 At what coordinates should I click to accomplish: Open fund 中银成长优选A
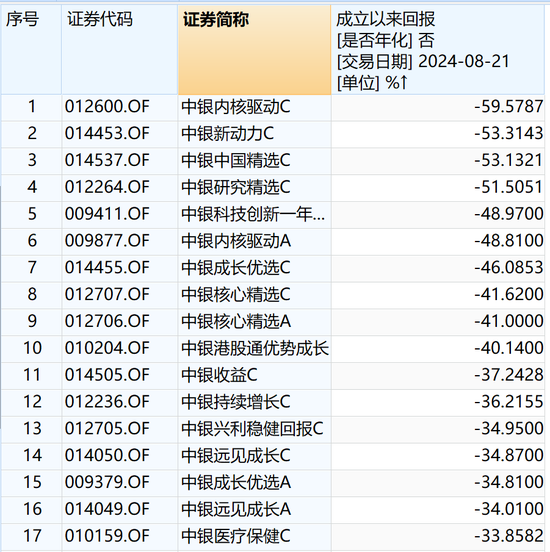(236, 482)
